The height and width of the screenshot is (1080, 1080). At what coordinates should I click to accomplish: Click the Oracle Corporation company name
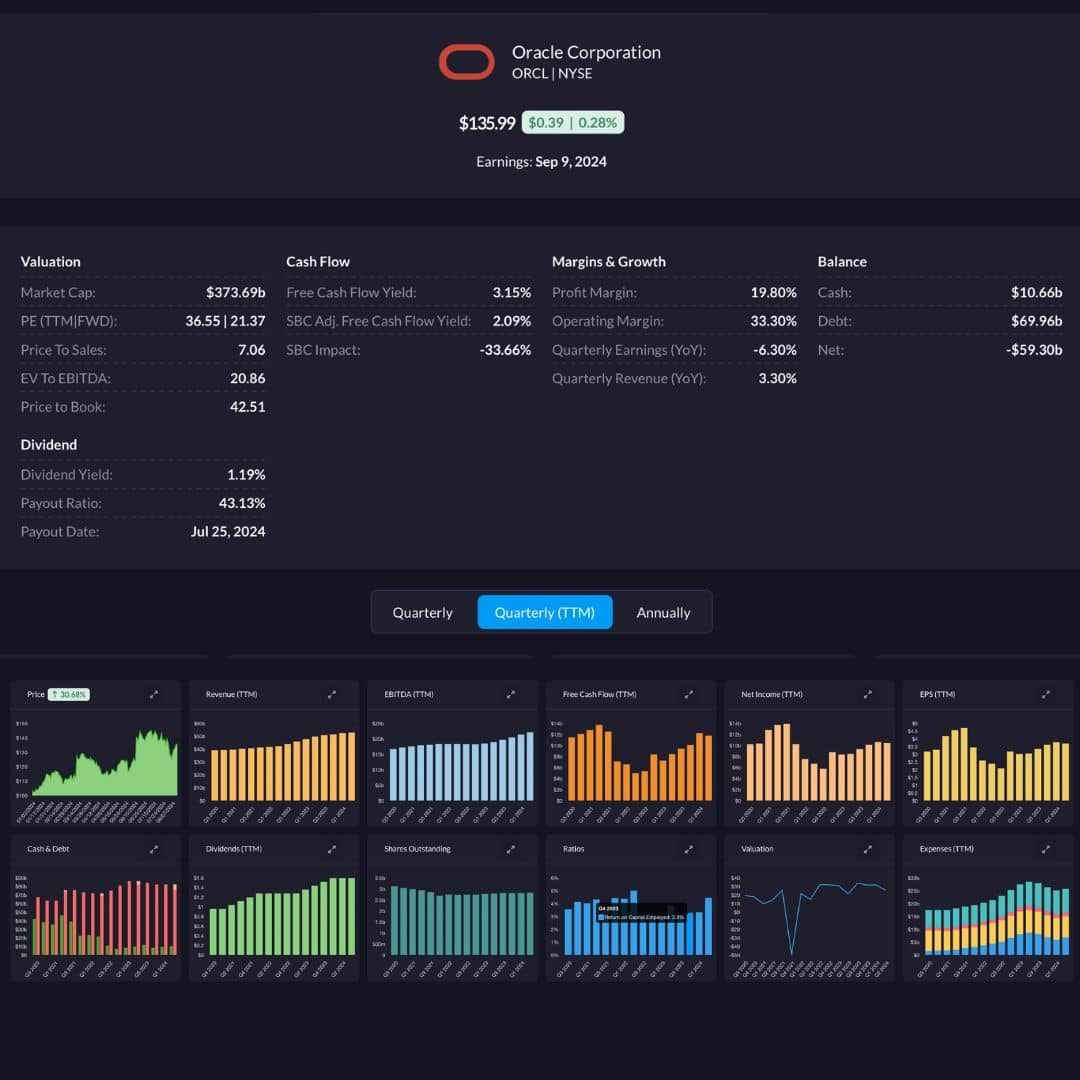click(x=586, y=52)
